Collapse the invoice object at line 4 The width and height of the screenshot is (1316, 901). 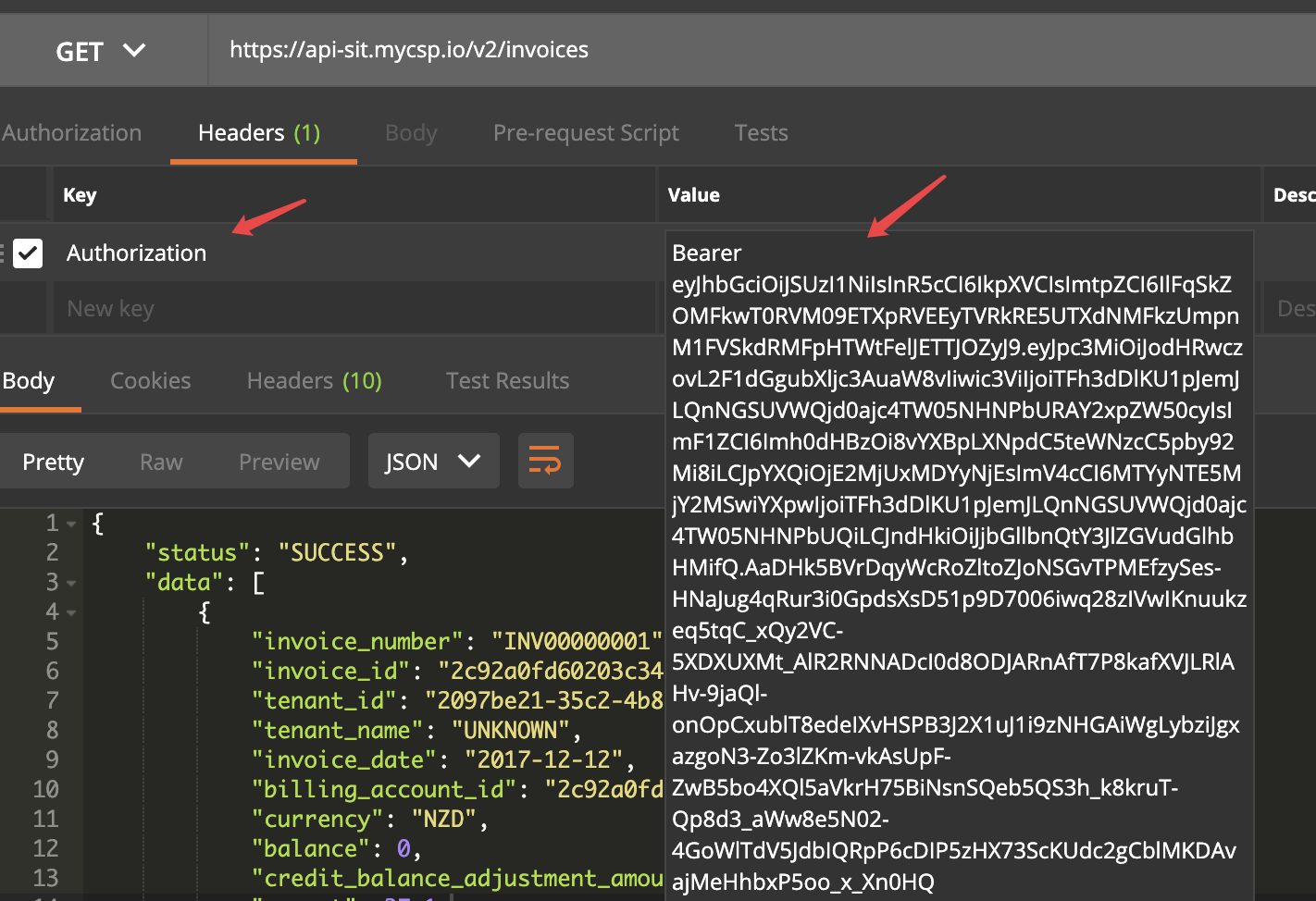pyautogui.click(x=69, y=611)
